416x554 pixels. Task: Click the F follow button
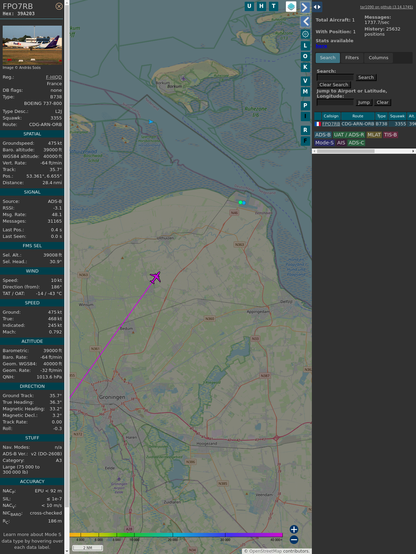(305, 141)
